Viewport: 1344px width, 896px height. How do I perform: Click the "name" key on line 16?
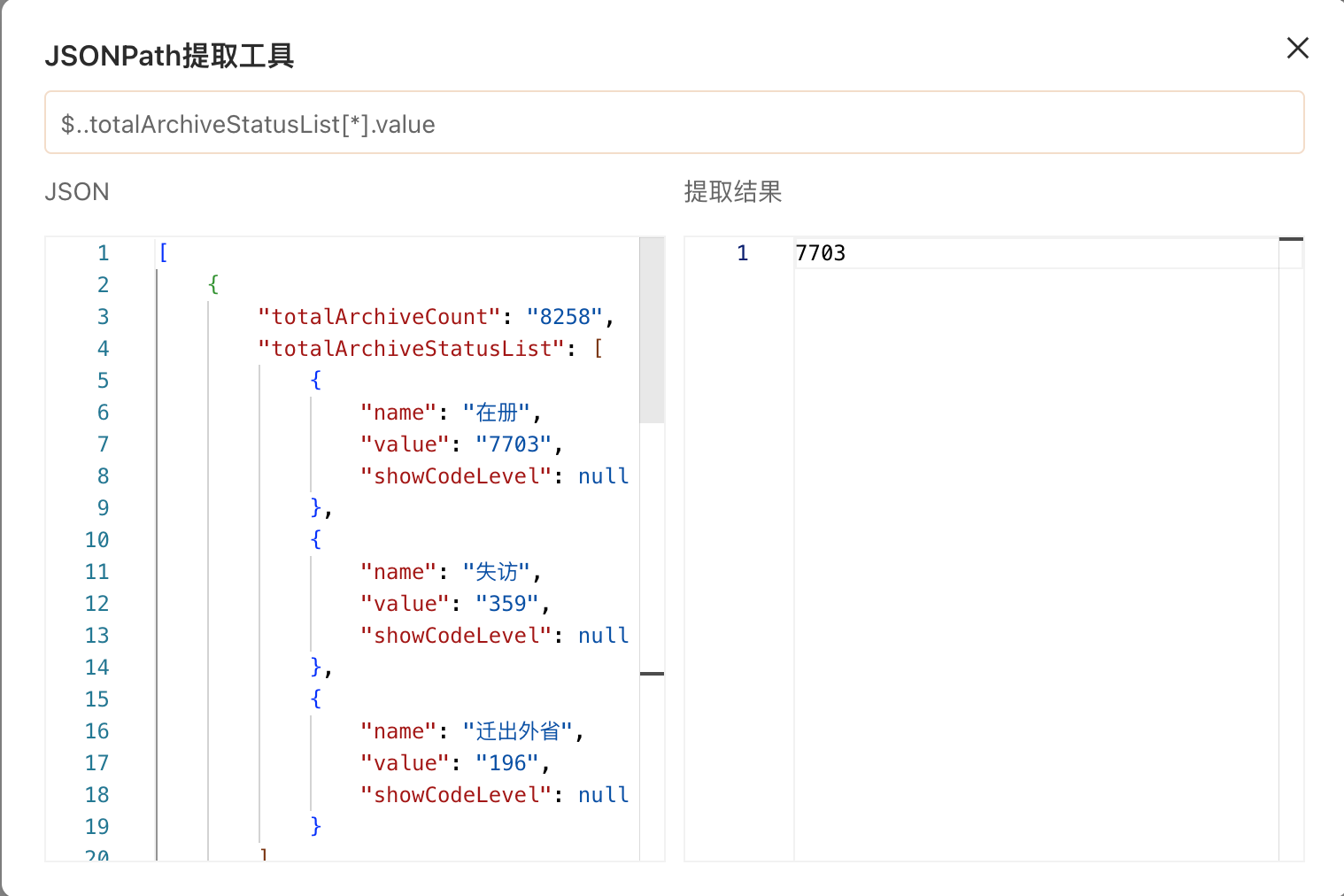[x=398, y=731]
